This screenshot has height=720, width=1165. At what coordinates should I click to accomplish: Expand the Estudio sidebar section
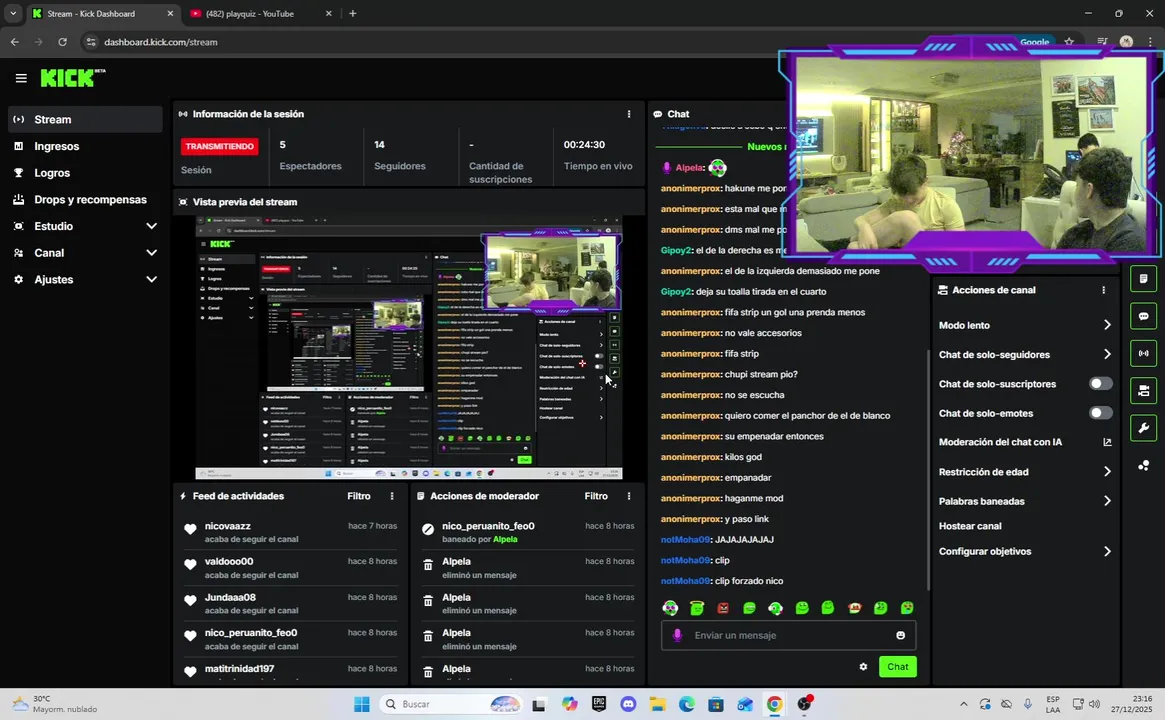coord(85,226)
